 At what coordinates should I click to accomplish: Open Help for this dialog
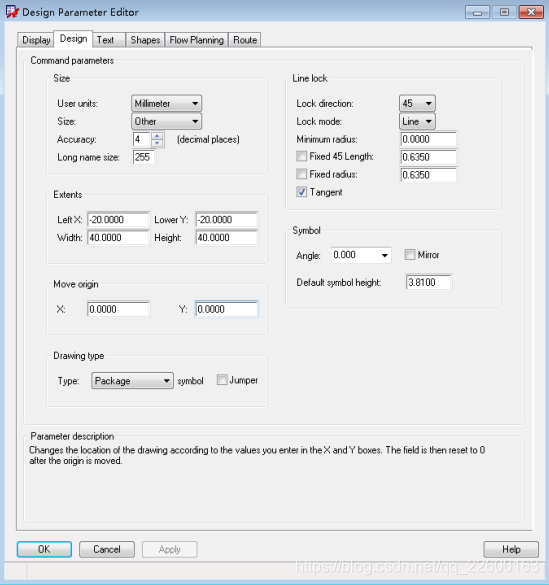(511, 549)
